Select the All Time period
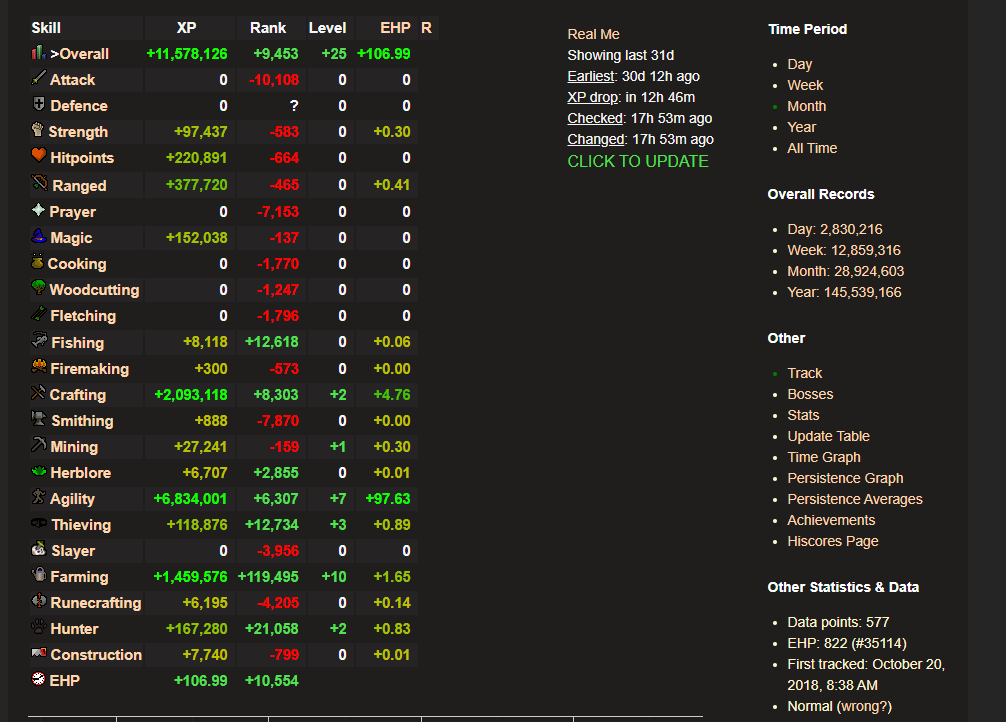 [812, 148]
